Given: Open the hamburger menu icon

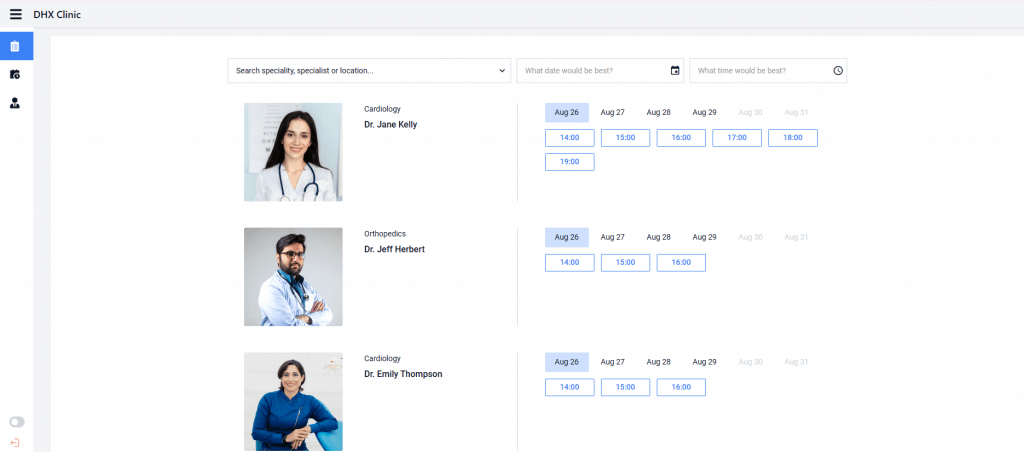Looking at the screenshot, I should (x=16, y=14).
